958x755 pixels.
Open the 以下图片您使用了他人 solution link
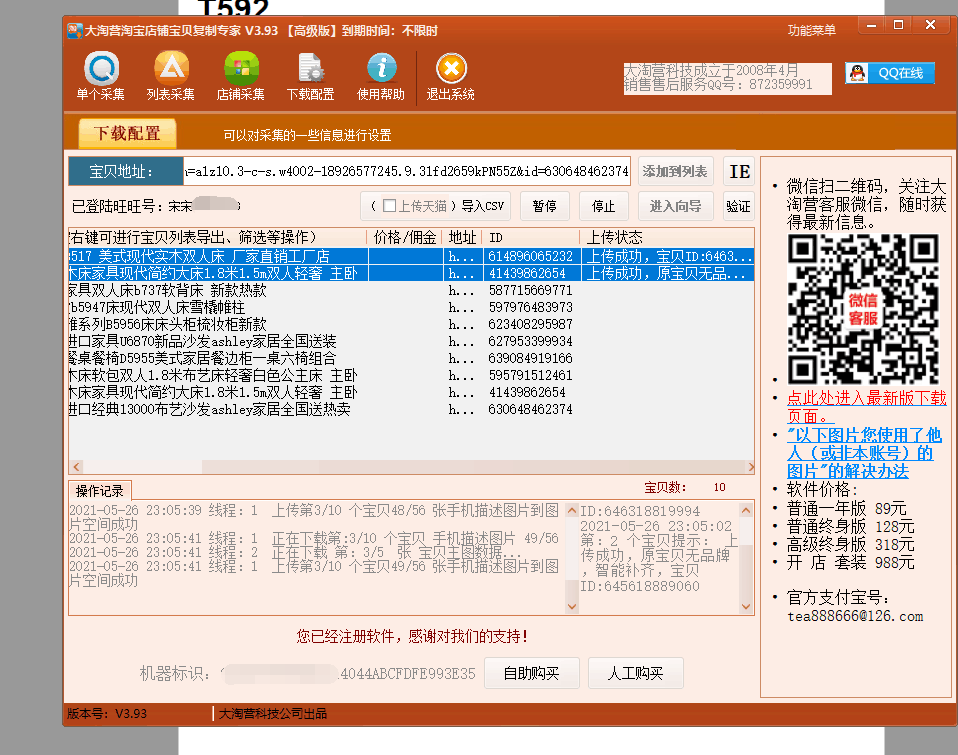(x=864, y=453)
